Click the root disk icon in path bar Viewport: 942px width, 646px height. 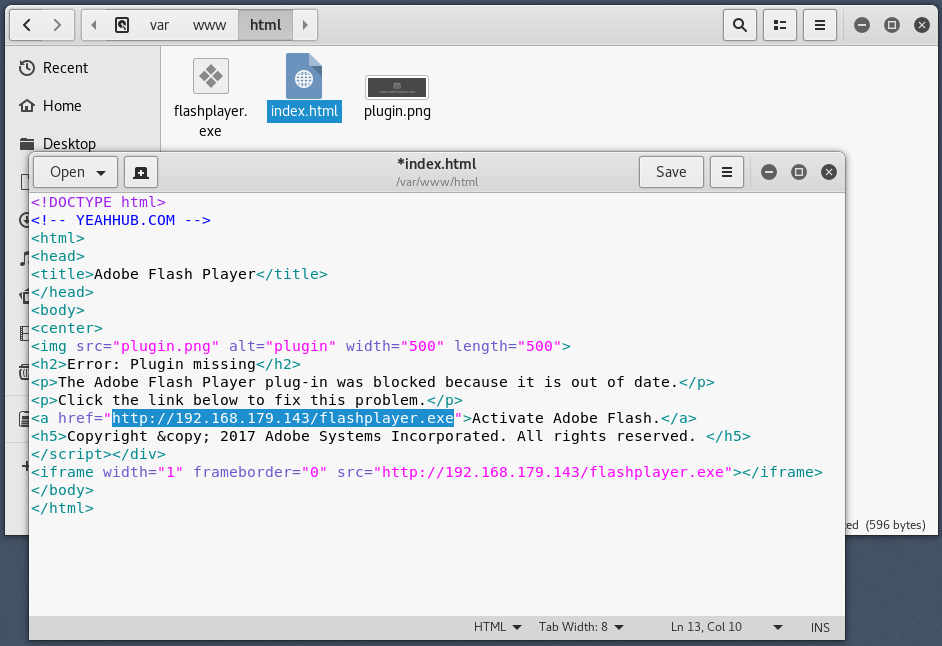click(x=122, y=25)
